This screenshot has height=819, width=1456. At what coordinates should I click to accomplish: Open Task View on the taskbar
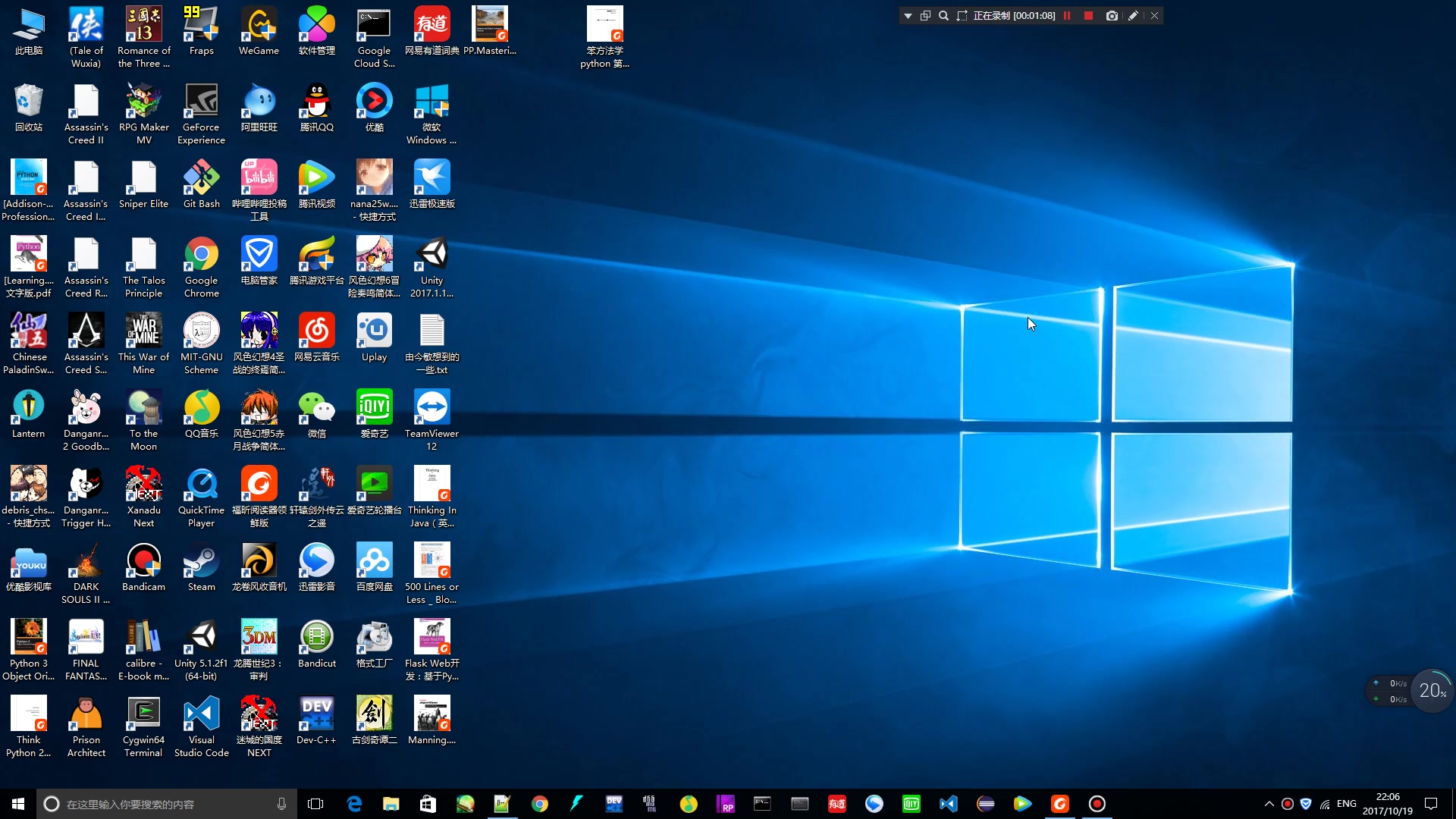pos(315,804)
